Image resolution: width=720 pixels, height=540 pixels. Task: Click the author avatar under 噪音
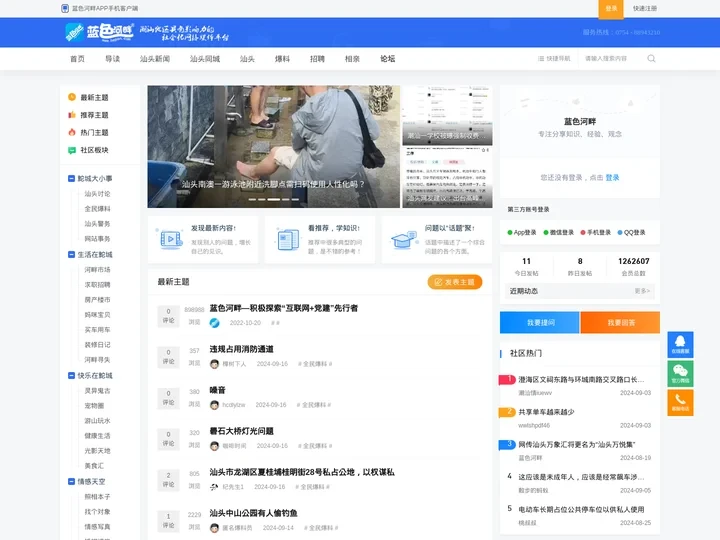(214, 405)
